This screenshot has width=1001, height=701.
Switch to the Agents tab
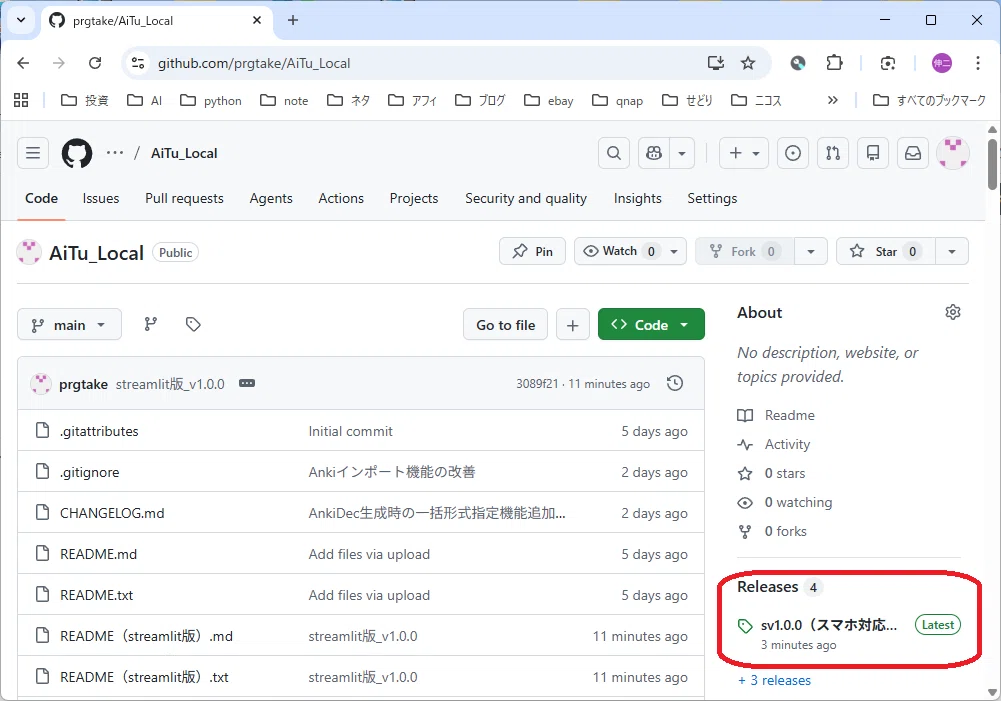pos(271,199)
